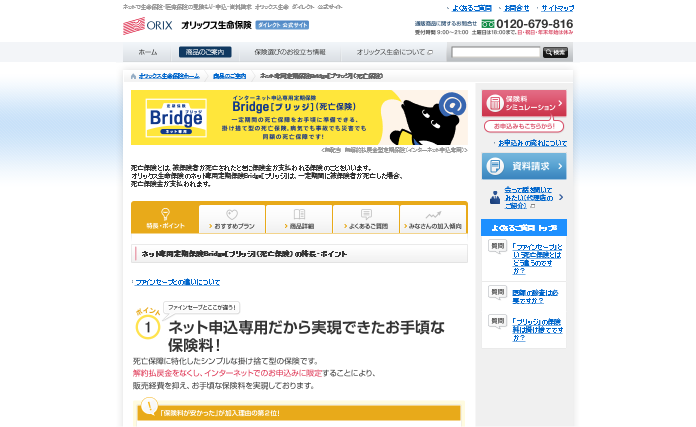Open FAQ about 医師の診査

pos(535,297)
